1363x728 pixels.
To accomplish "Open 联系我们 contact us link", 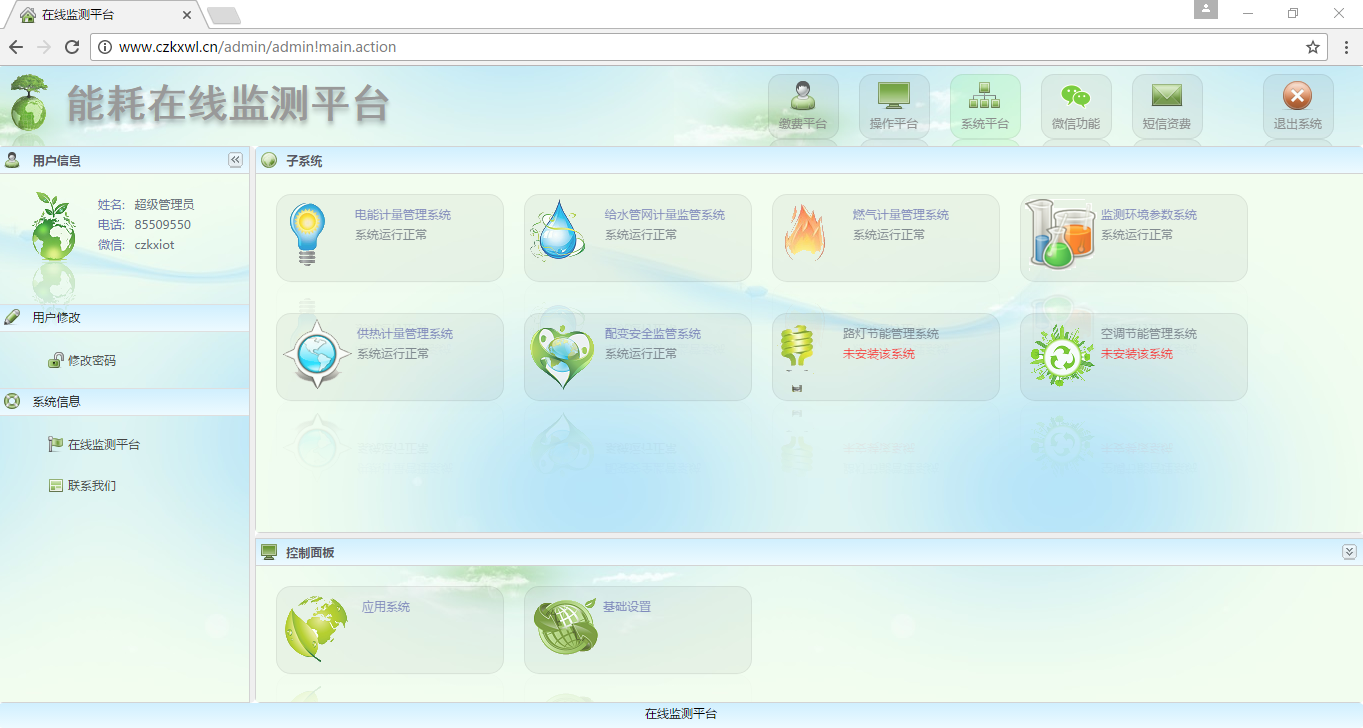I will [x=91, y=485].
